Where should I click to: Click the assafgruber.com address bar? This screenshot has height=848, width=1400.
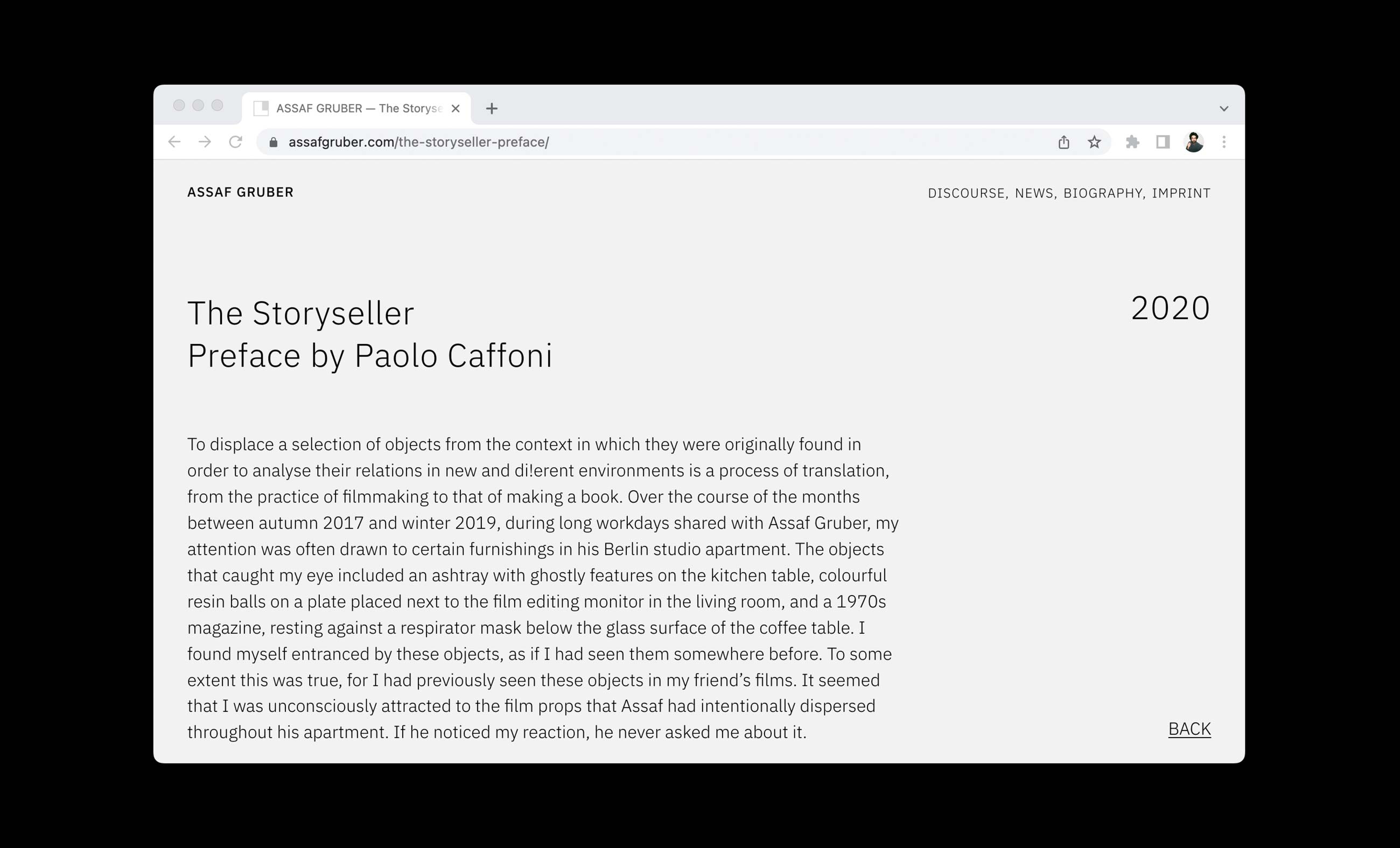point(653,142)
